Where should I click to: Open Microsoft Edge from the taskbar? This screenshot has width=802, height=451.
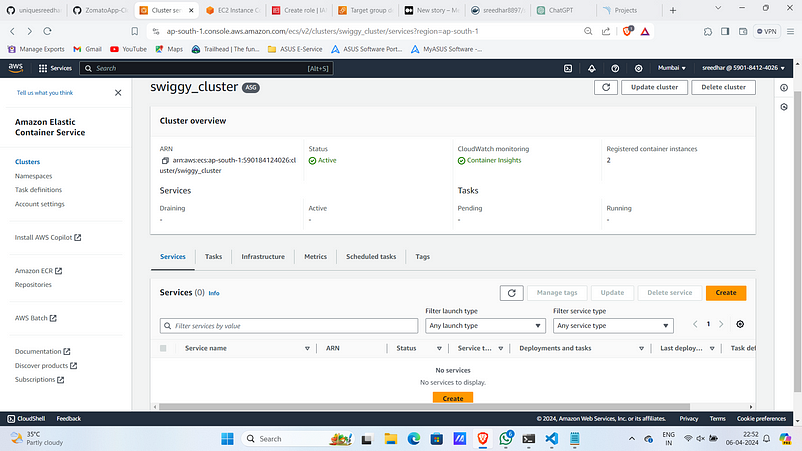click(414, 439)
